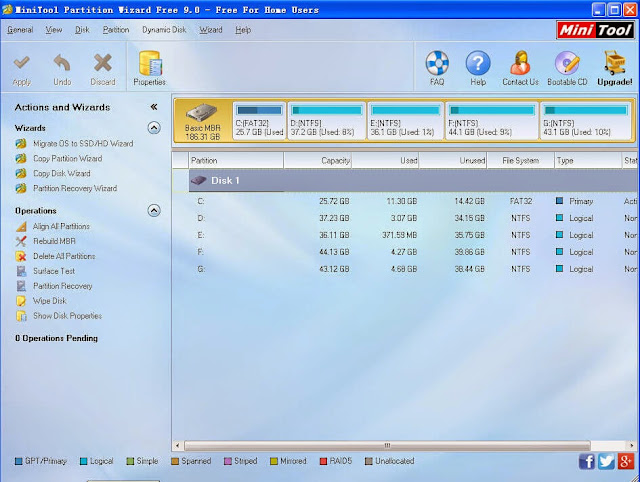Collapse the Wizards section
The width and height of the screenshot is (640, 482).
pyautogui.click(x=153, y=128)
